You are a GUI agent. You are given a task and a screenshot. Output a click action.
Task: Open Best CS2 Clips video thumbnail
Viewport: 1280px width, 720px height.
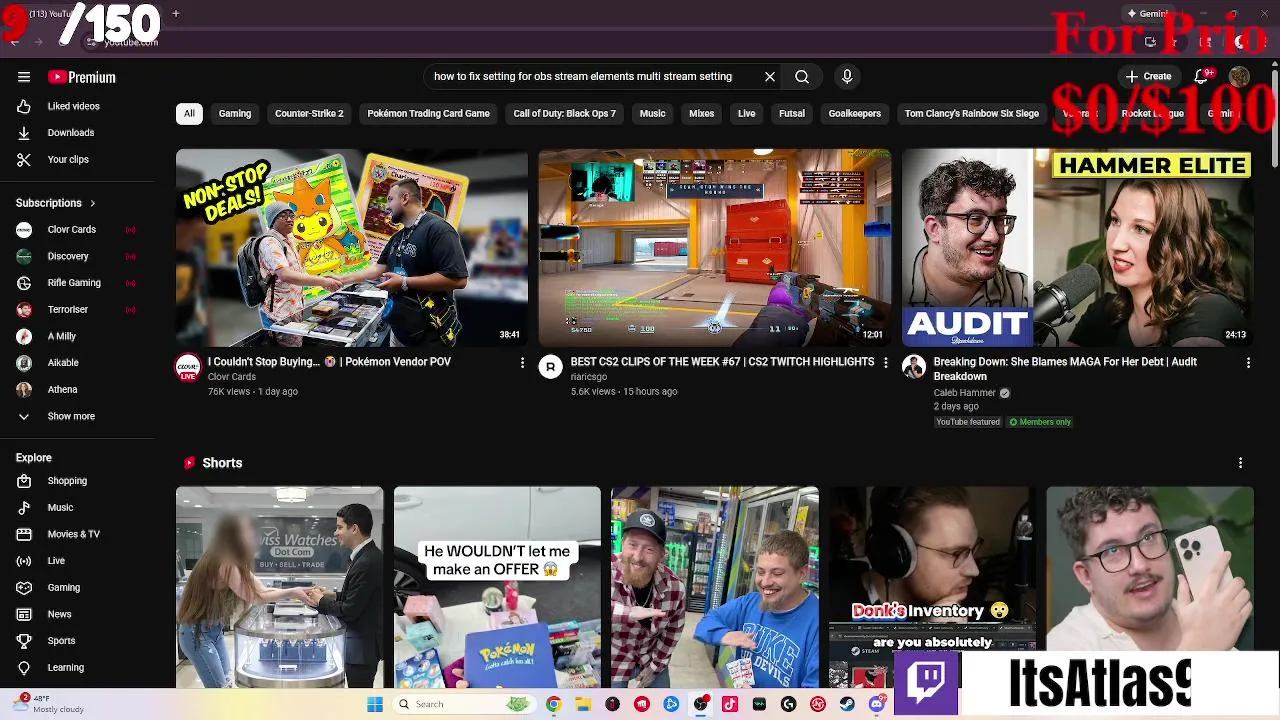(715, 248)
